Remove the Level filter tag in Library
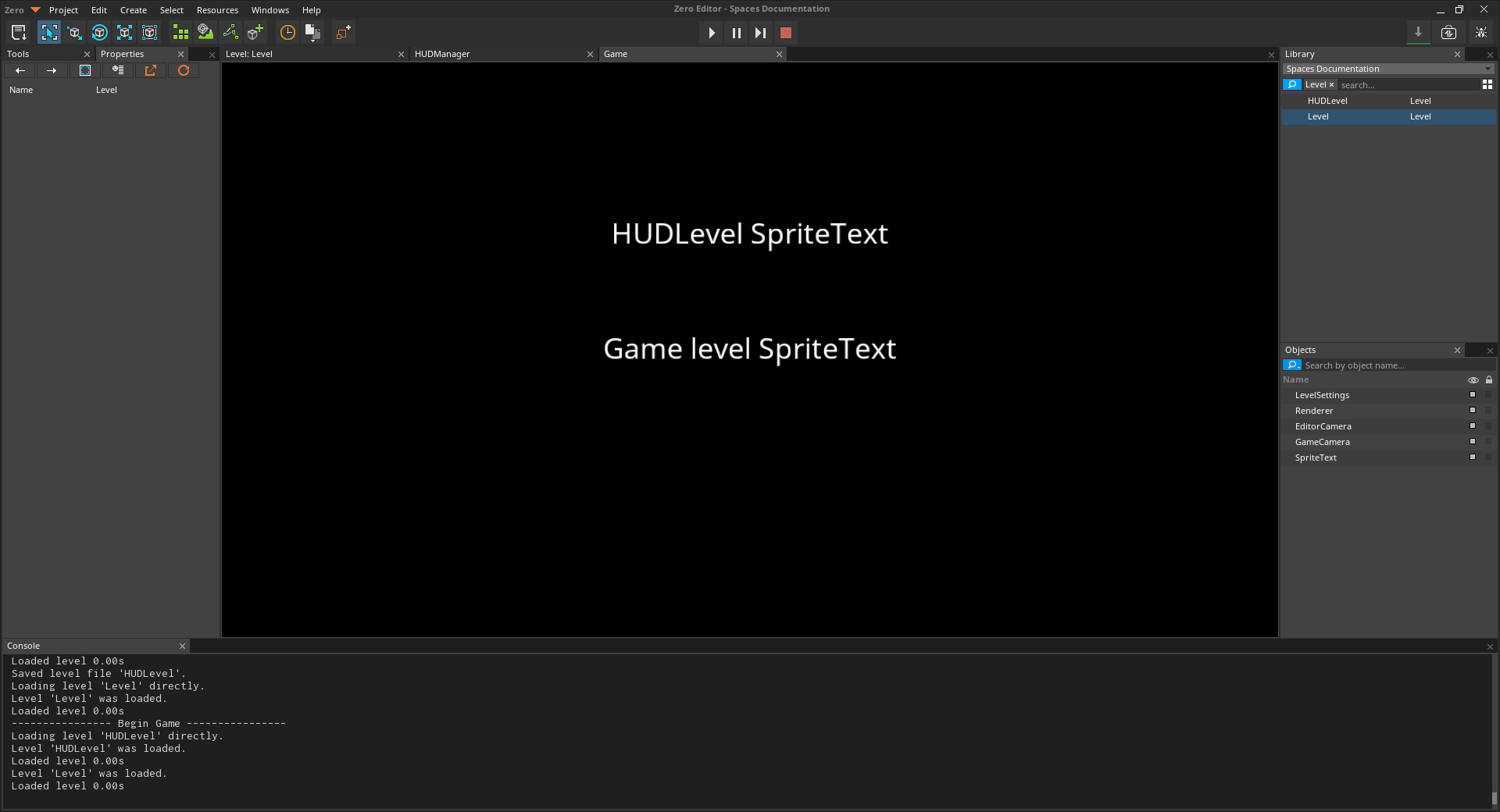The height and width of the screenshot is (812, 1500). coord(1331,84)
